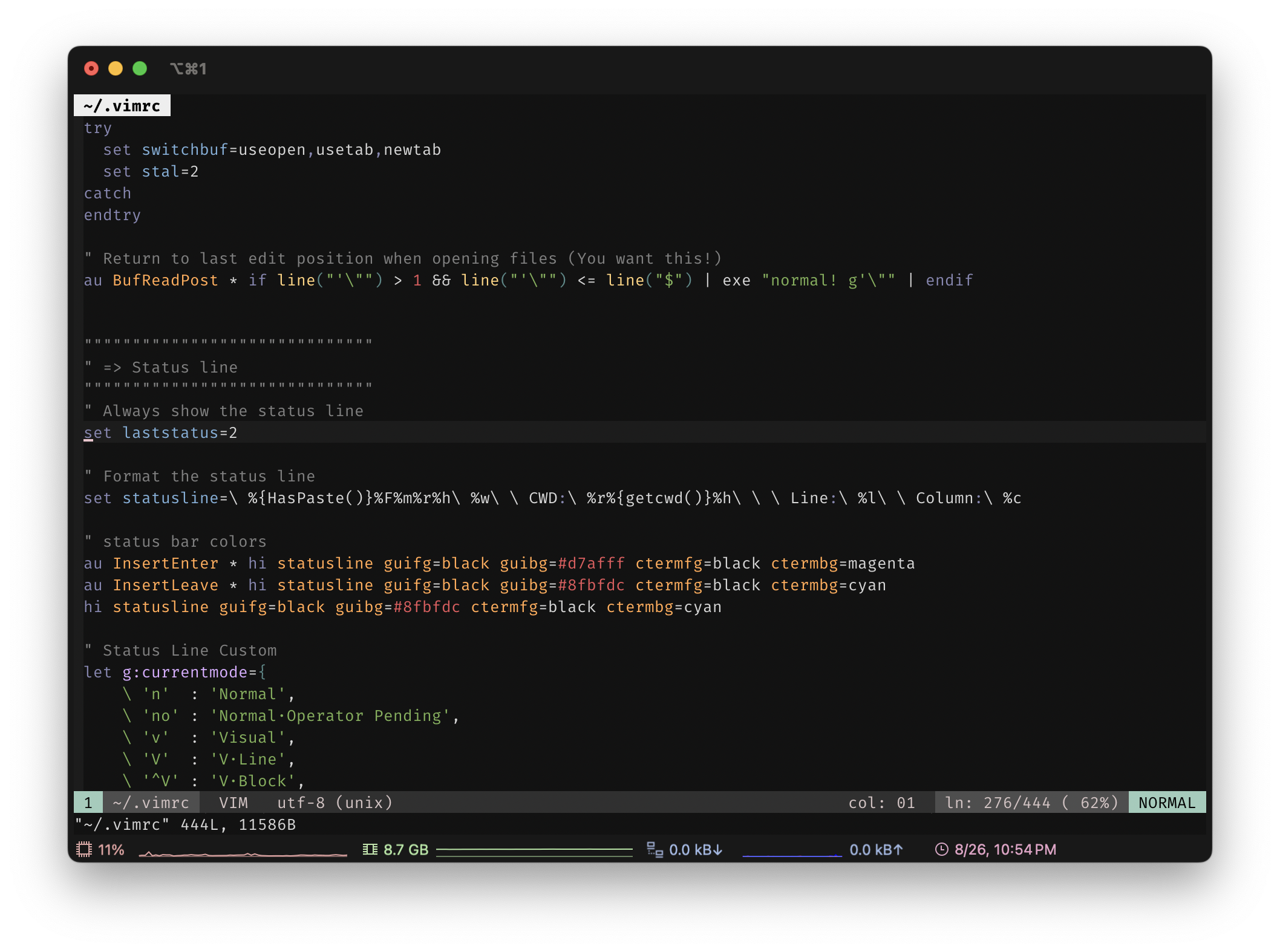Click the '=> Status line' comment heading
1280x952 pixels.
tap(161, 367)
